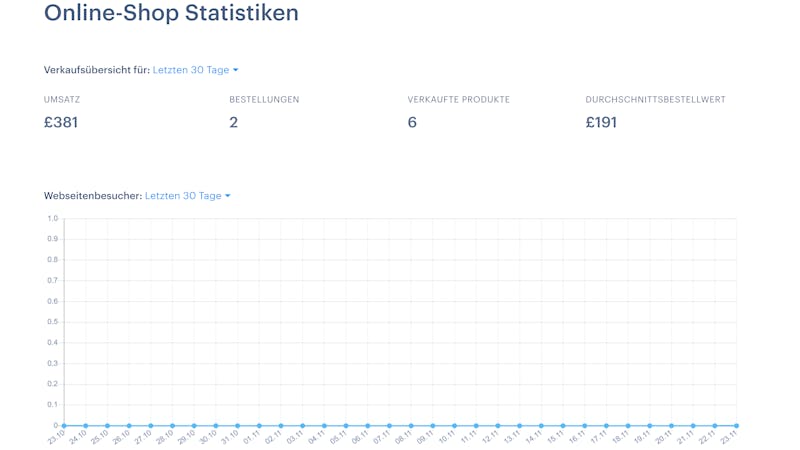Screen dimensions: 800x450
Task: Click the chart data point for 27.10
Action: [x=151, y=426]
